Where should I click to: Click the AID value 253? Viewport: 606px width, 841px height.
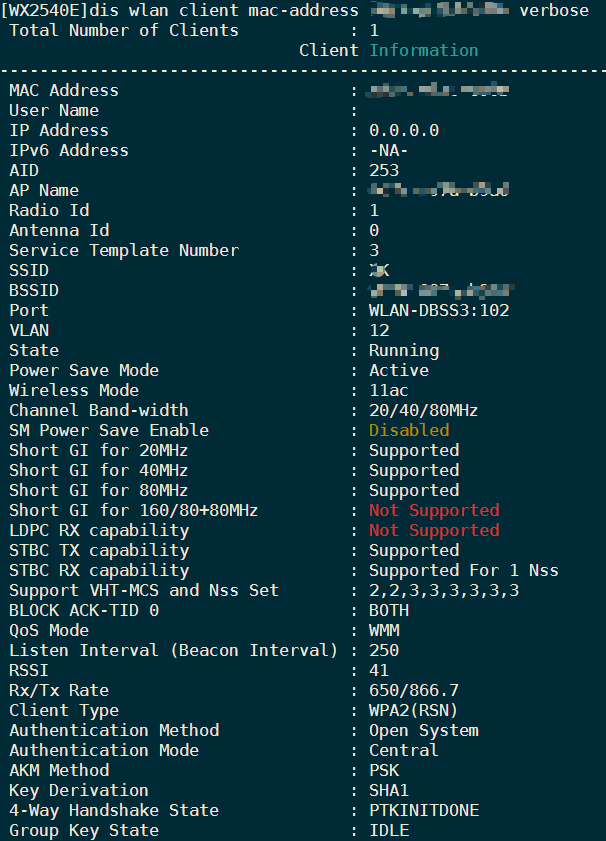tap(384, 170)
